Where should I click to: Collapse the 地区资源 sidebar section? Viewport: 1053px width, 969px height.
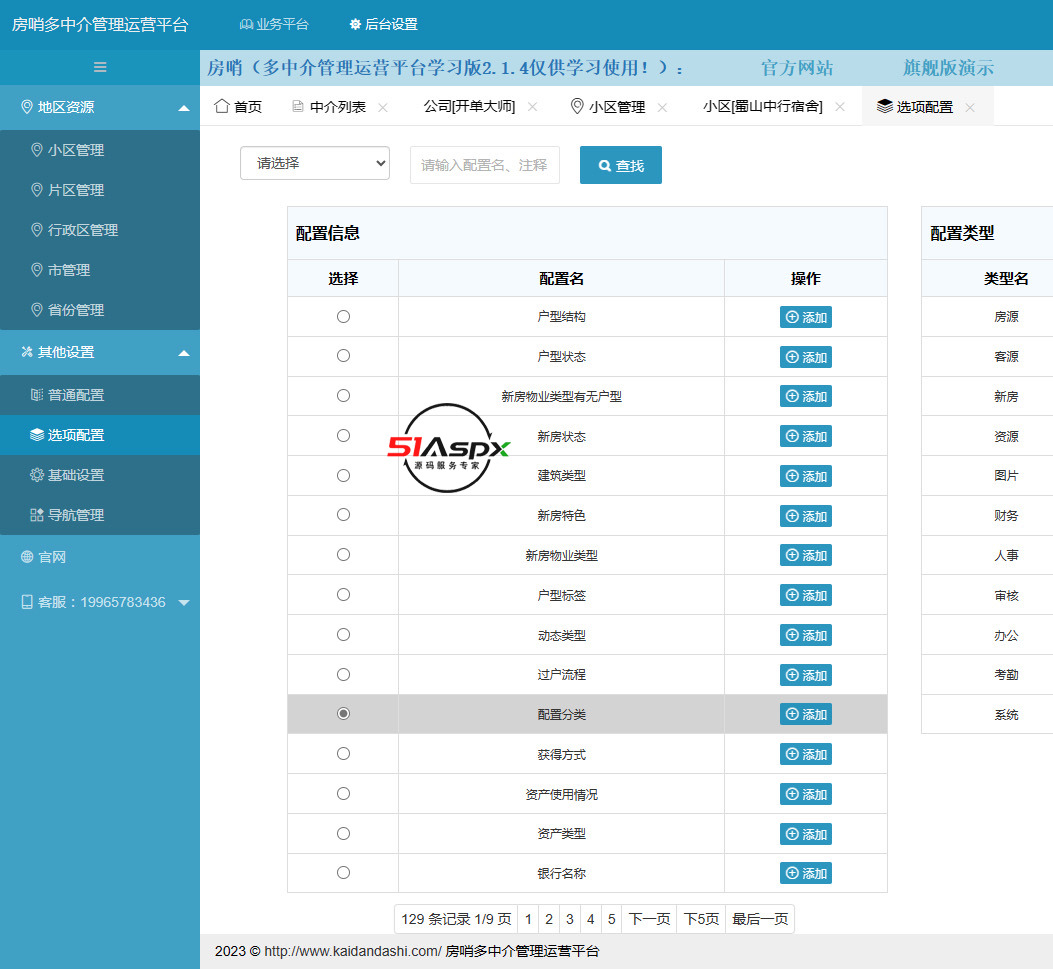[183, 108]
